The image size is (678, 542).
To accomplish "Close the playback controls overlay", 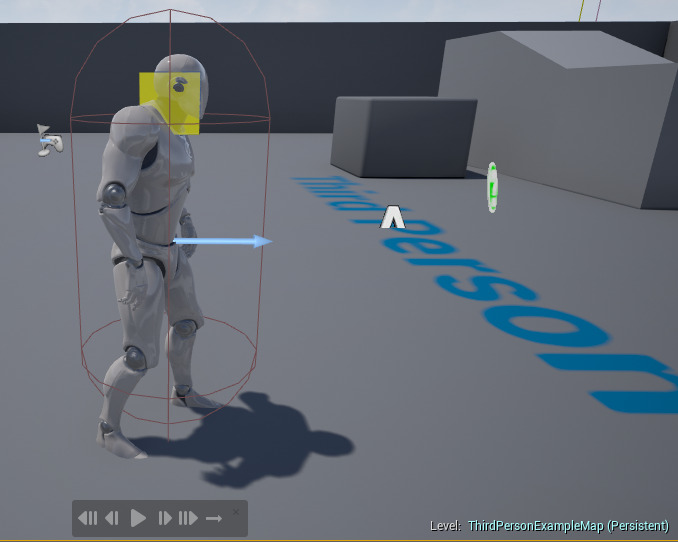I will point(236,512).
